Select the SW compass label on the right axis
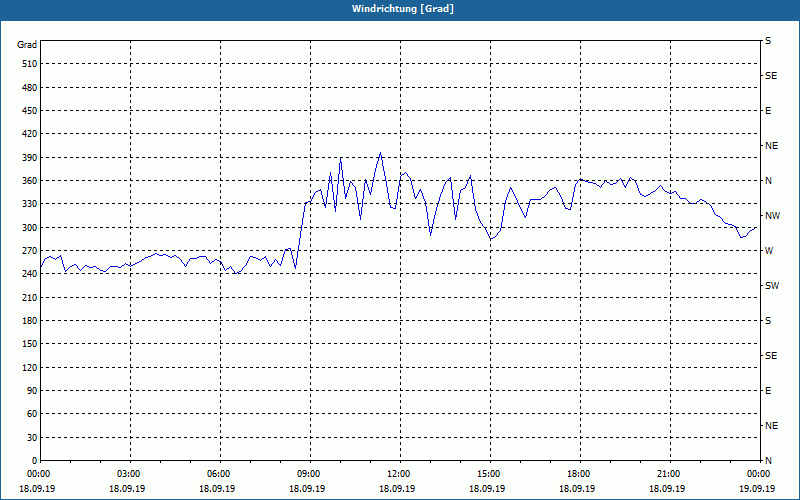Image resolution: width=800 pixels, height=500 pixels. (x=772, y=286)
